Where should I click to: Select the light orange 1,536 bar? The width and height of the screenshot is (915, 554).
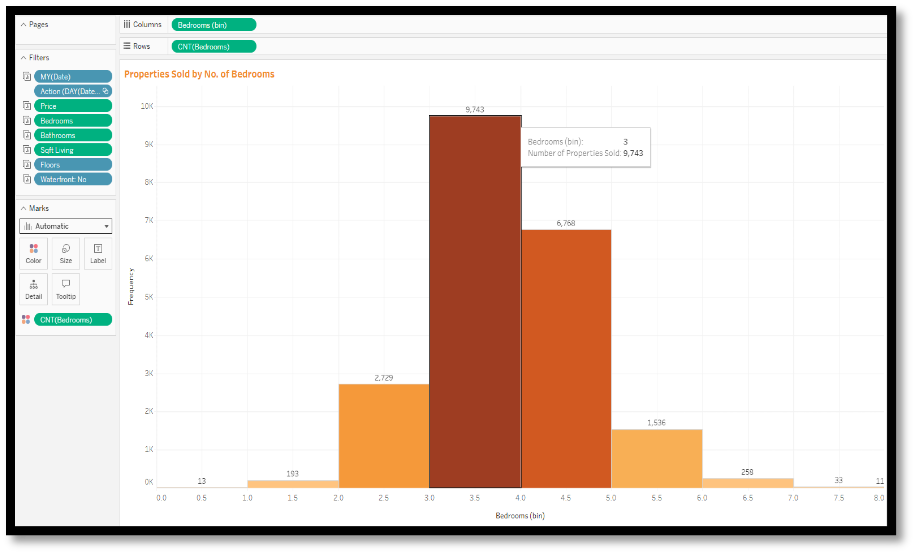[x=656, y=458]
